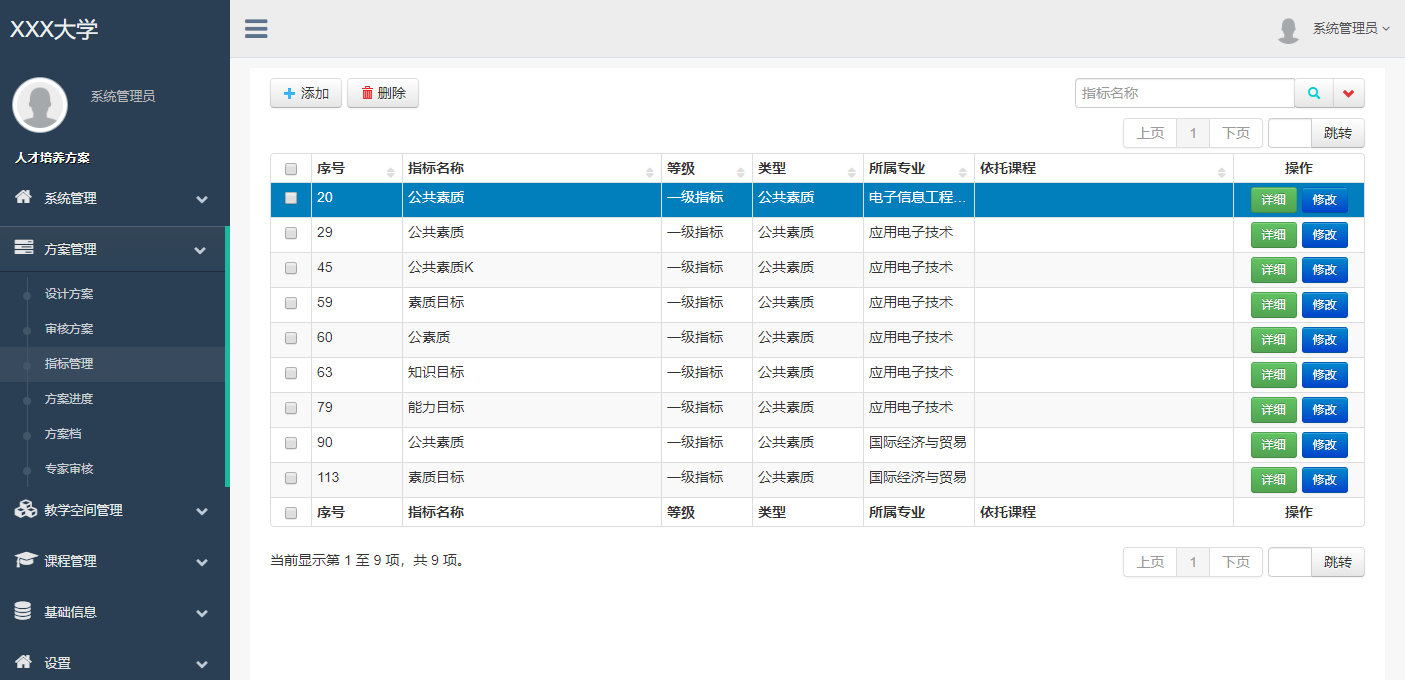
Task: Sort by 等级 column sort arrows
Action: 741,172
